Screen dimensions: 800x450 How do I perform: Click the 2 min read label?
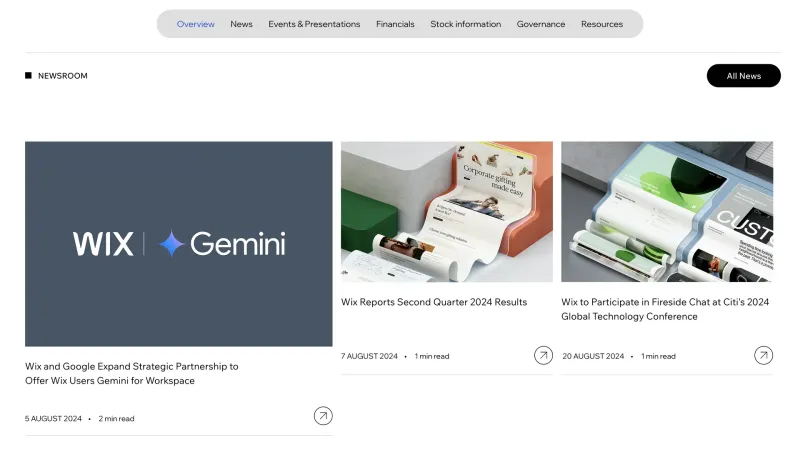pos(116,418)
